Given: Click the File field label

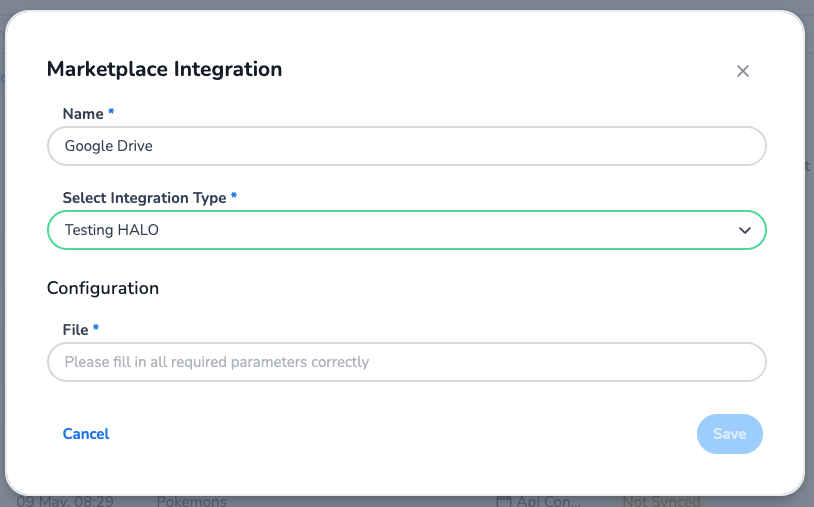Looking at the screenshot, I should coord(75,329).
